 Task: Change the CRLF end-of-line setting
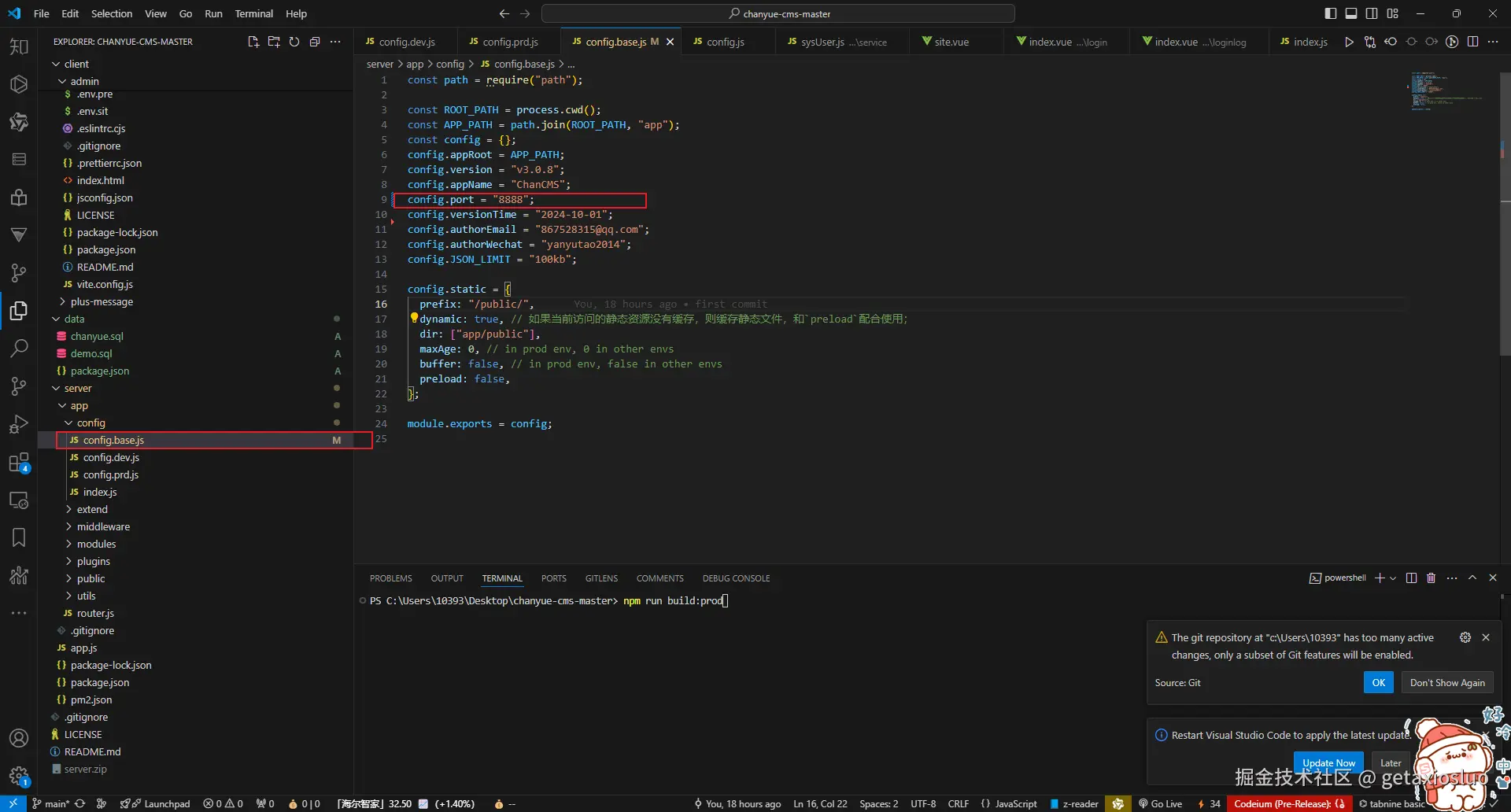(959, 803)
